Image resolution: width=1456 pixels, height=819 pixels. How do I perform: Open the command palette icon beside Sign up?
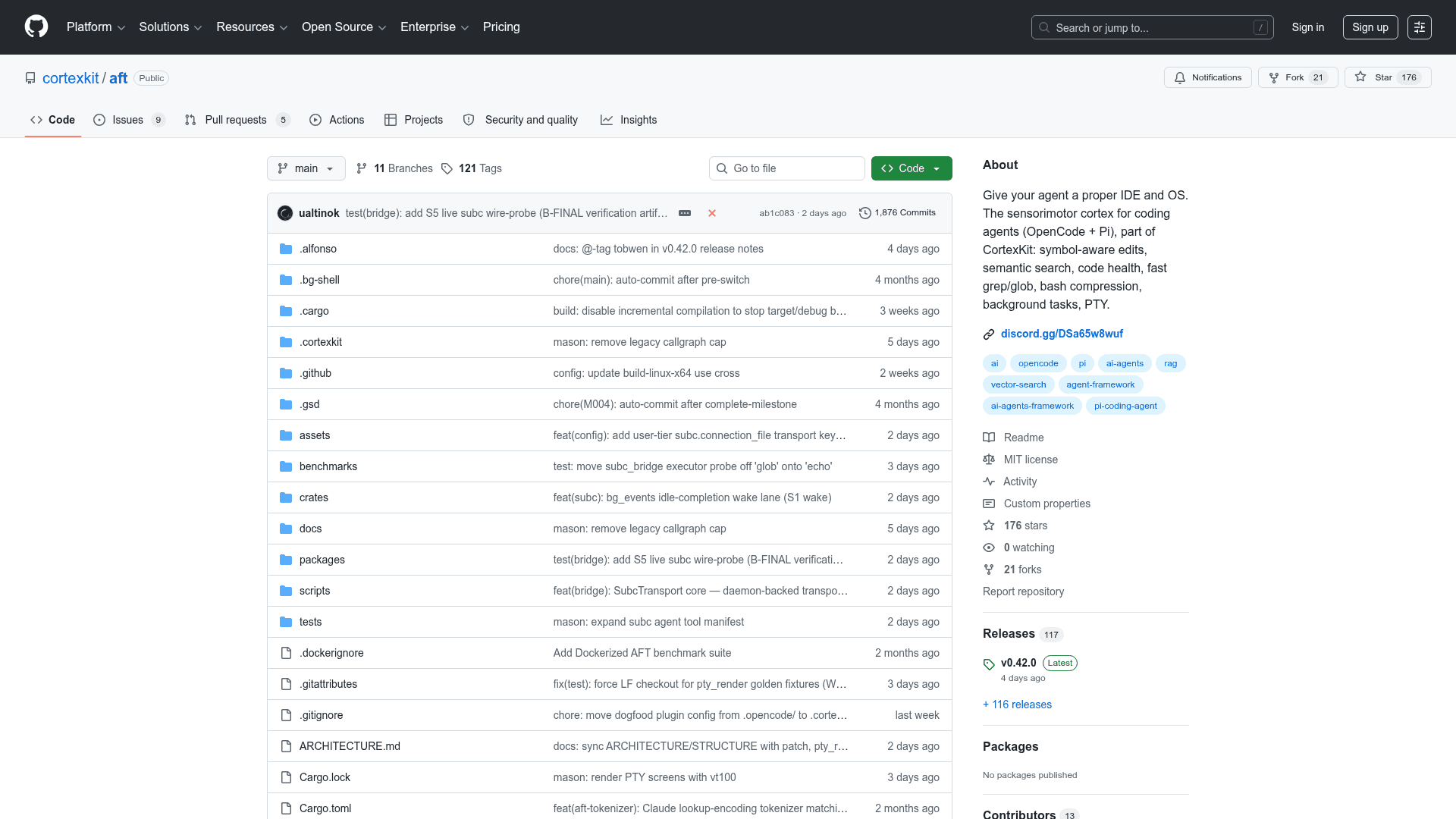point(1420,27)
